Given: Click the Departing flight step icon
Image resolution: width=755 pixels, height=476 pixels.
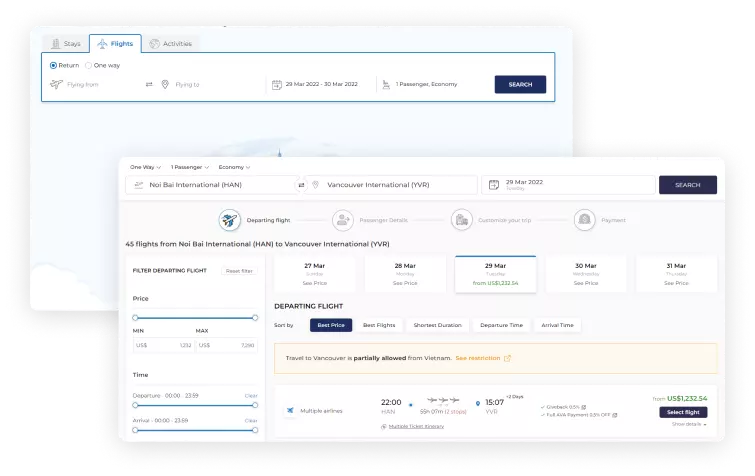Looking at the screenshot, I should pyautogui.click(x=230, y=220).
